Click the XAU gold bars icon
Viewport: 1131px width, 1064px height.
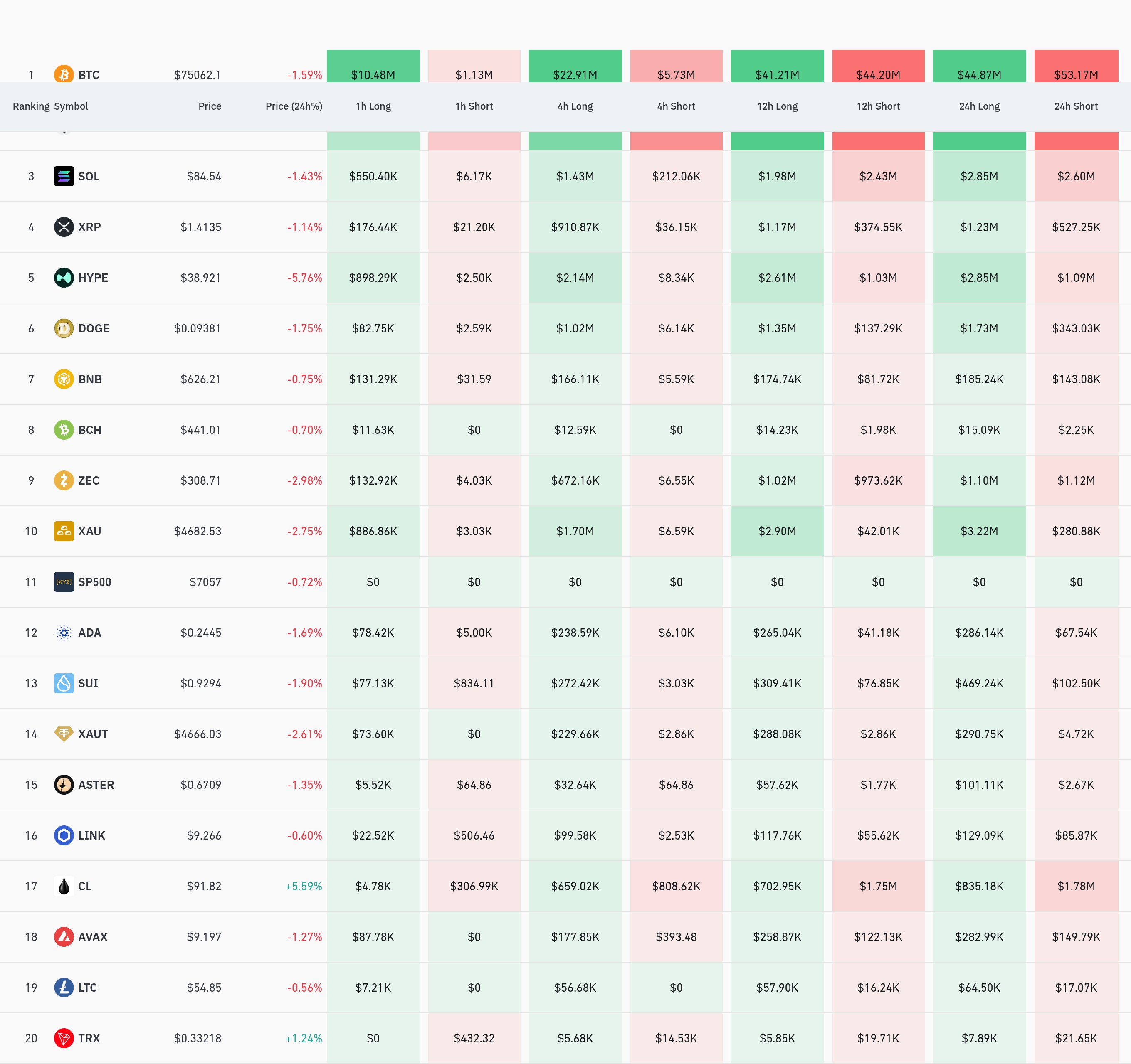pyautogui.click(x=64, y=531)
